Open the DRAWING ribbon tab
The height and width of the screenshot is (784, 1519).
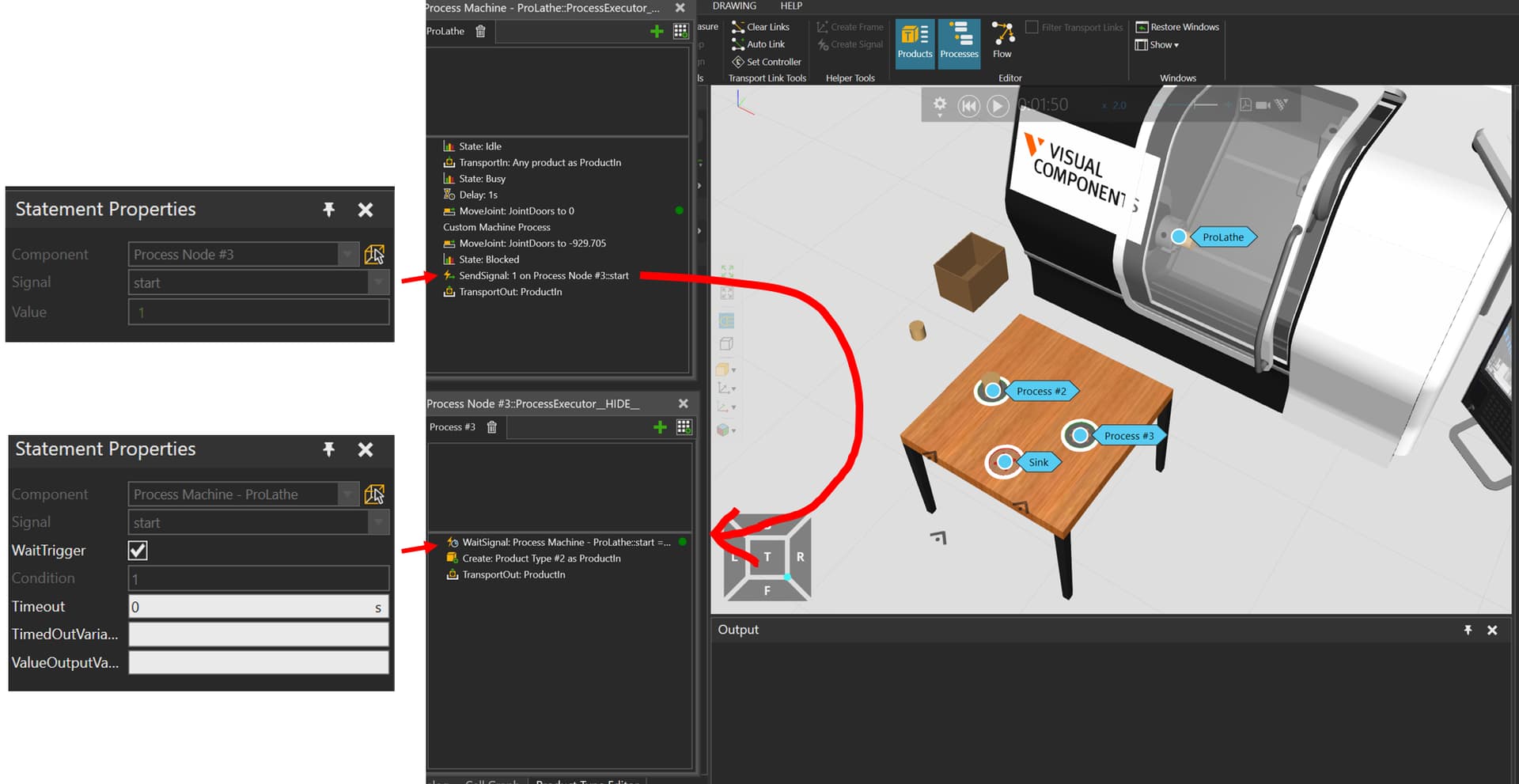(x=734, y=6)
